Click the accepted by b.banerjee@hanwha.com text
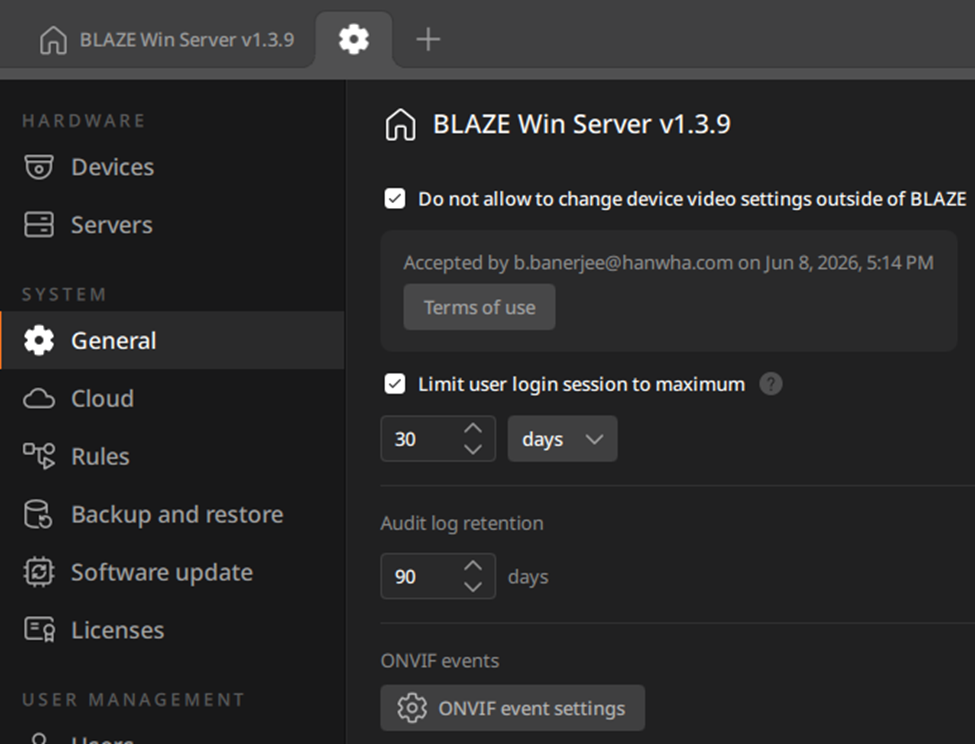 pos(668,263)
